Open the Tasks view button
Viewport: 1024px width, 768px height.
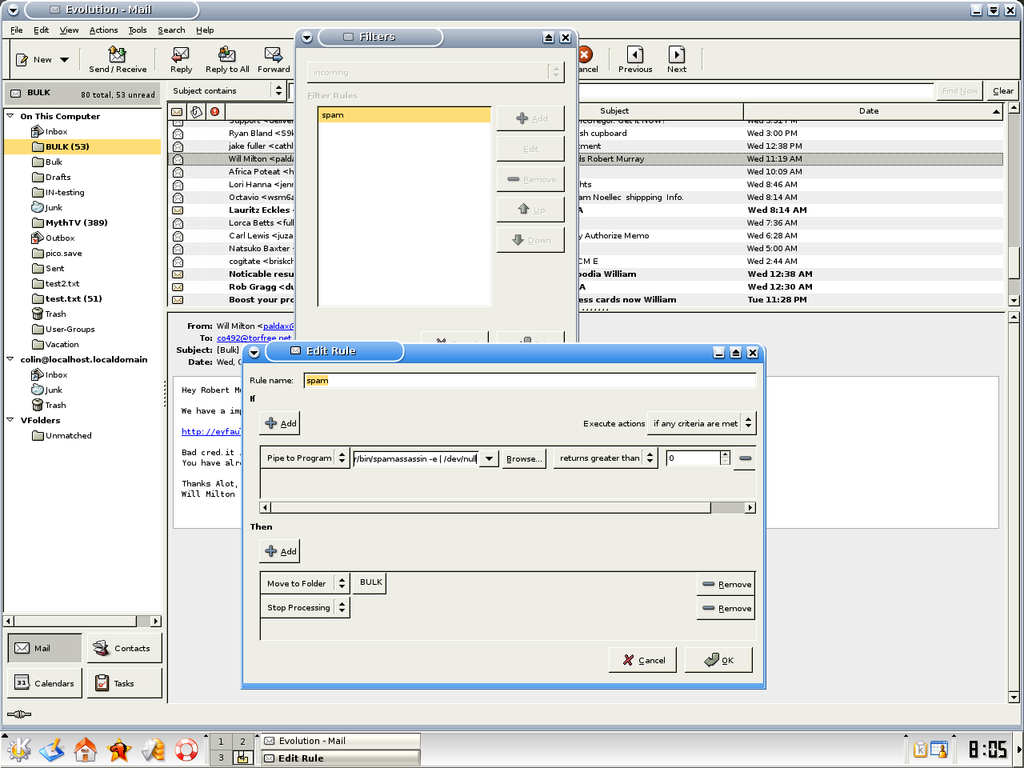tap(124, 683)
